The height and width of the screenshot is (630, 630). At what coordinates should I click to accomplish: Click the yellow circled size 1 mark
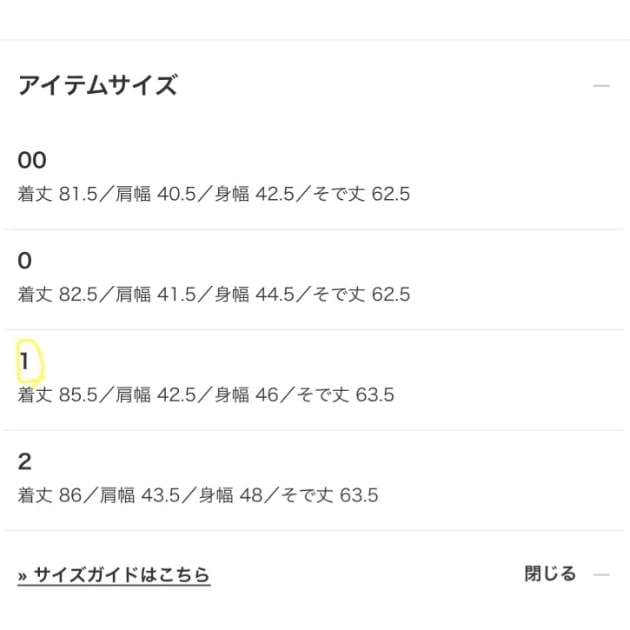[x=27, y=362]
